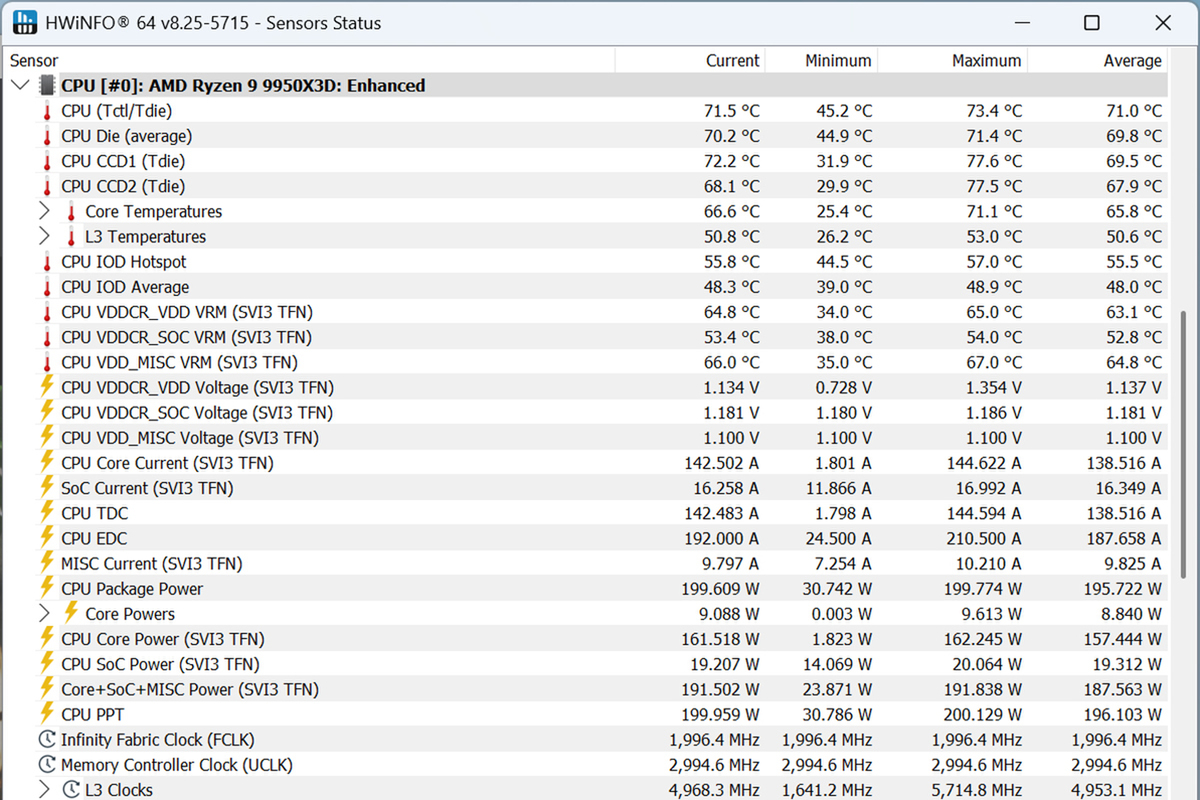Click lightning icon for CPU Core Power
Image resolution: width=1200 pixels, height=800 pixels.
[46, 639]
